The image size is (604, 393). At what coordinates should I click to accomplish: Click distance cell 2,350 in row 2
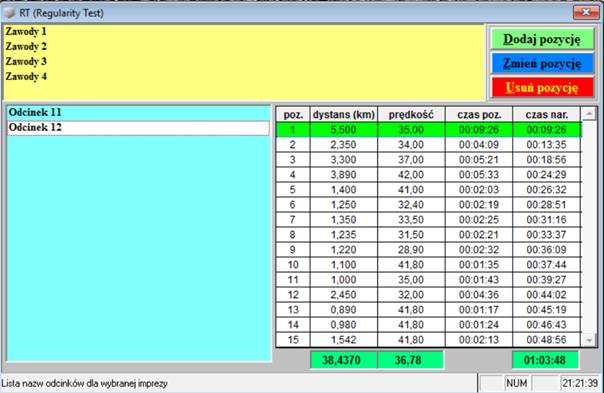pos(344,145)
